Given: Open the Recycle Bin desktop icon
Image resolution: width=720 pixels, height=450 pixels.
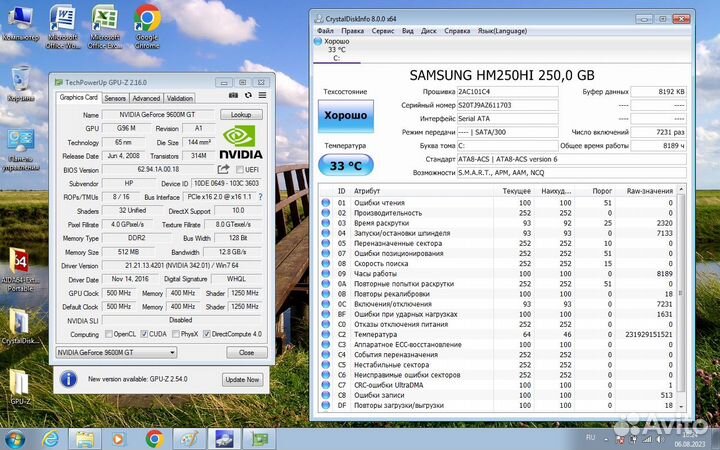Looking at the screenshot, I should 21,84.
